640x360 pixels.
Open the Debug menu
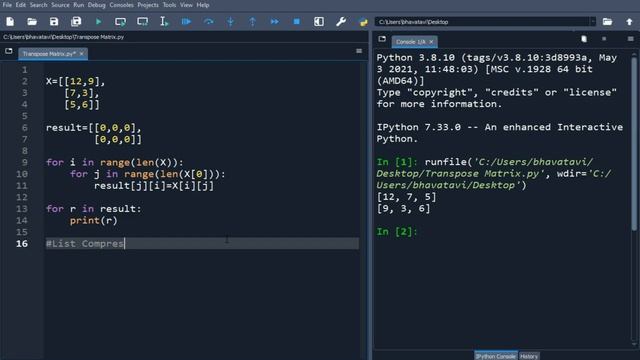tap(97, 5)
